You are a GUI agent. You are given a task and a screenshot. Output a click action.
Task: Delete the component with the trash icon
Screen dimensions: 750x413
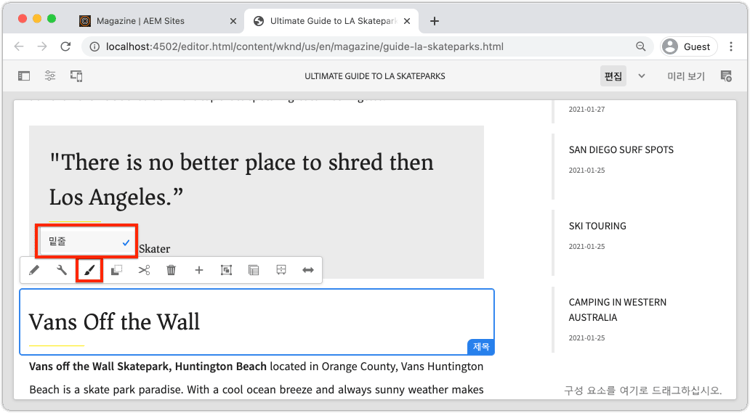tap(171, 270)
